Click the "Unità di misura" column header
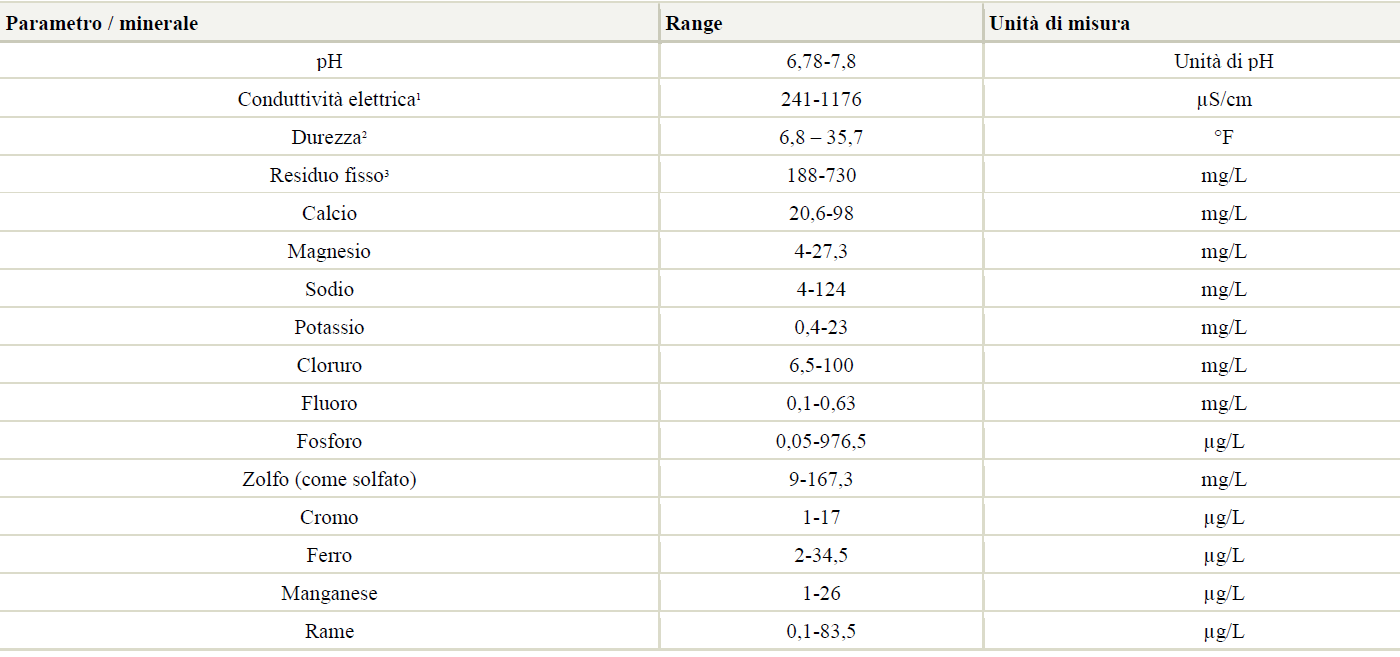This screenshot has width=1400, height=657. pos(1060,24)
